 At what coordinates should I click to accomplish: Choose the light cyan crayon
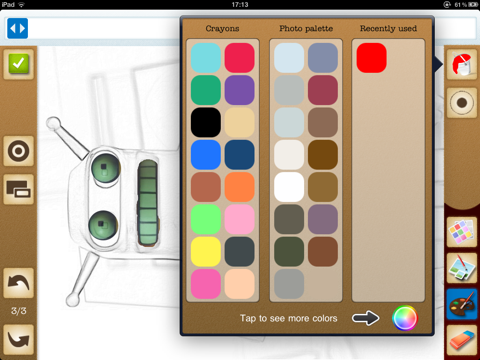click(206, 58)
